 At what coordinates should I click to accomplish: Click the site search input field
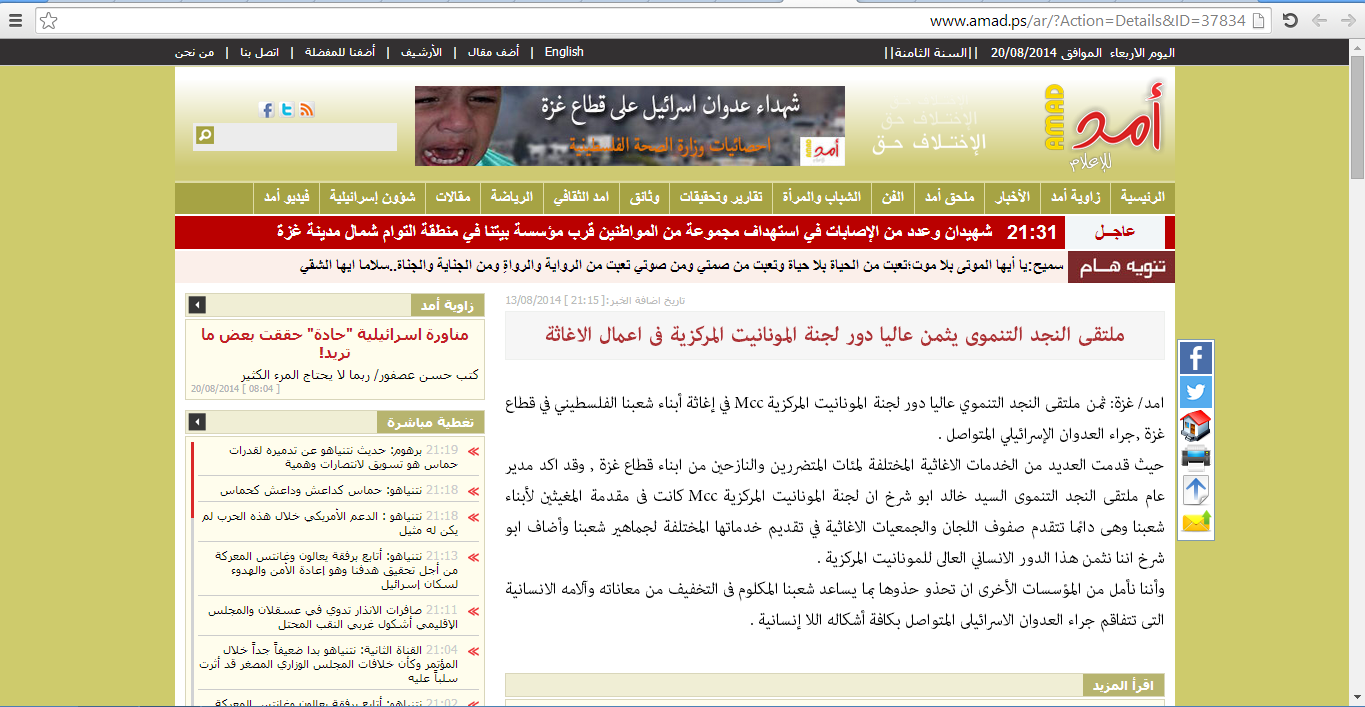click(306, 135)
